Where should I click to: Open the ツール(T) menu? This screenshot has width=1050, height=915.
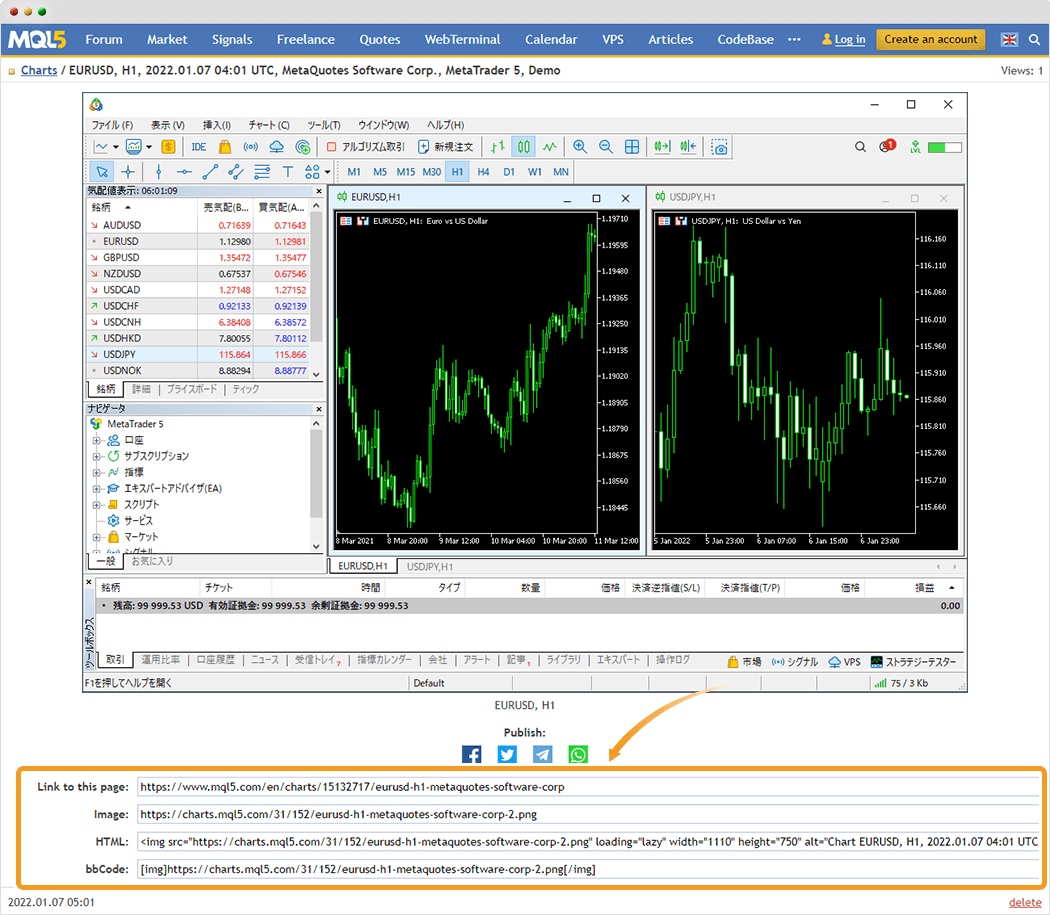[324, 125]
